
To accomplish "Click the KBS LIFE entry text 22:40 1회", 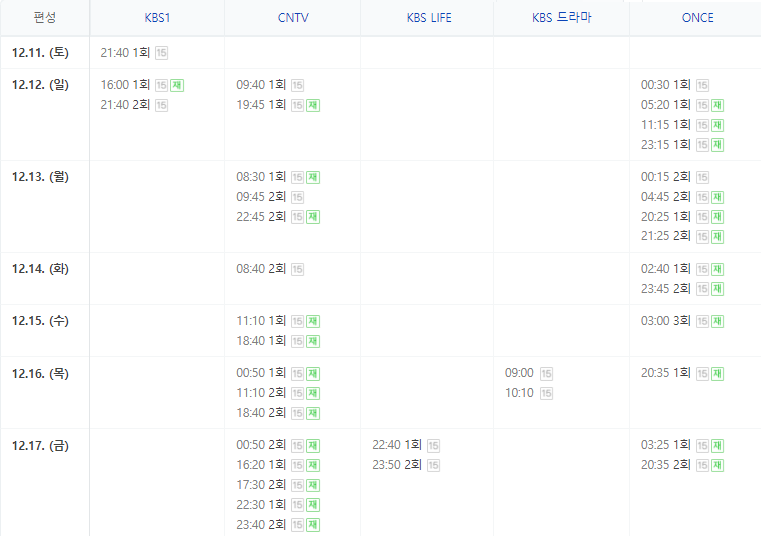I will (397, 445).
